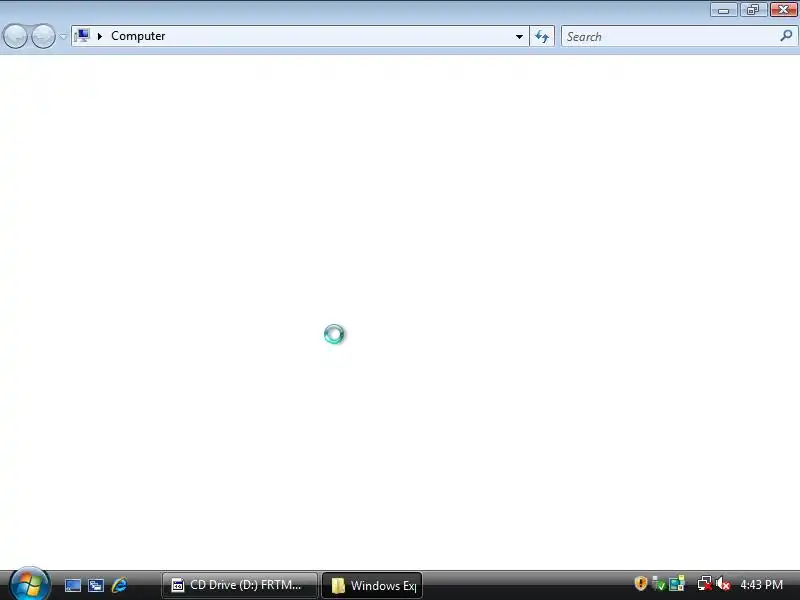Select the Computer breadcrumb in address bar
The width and height of the screenshot is (800, 600).
(x=138, y=36)
